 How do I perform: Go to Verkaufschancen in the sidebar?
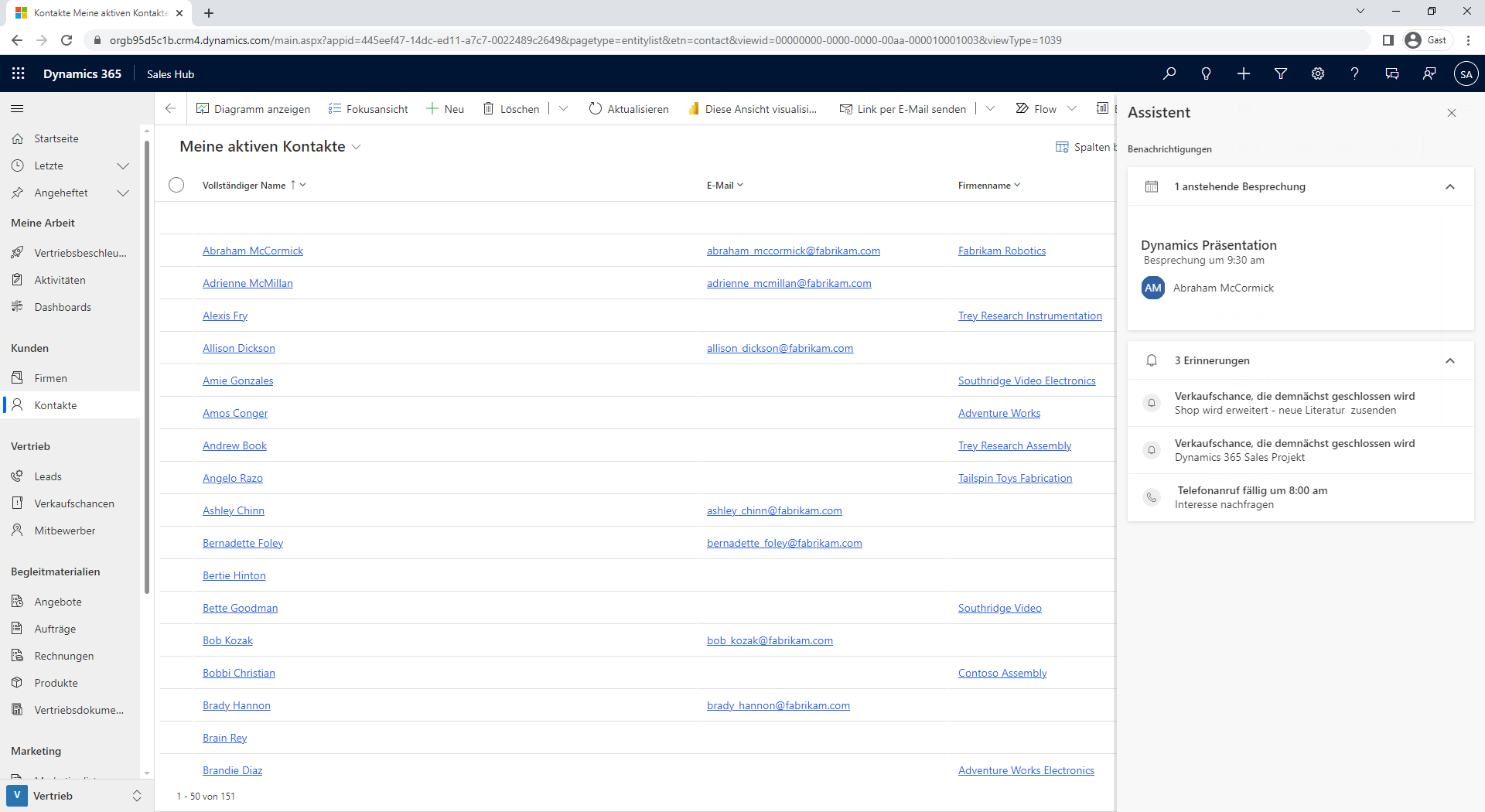pos(74,503)
